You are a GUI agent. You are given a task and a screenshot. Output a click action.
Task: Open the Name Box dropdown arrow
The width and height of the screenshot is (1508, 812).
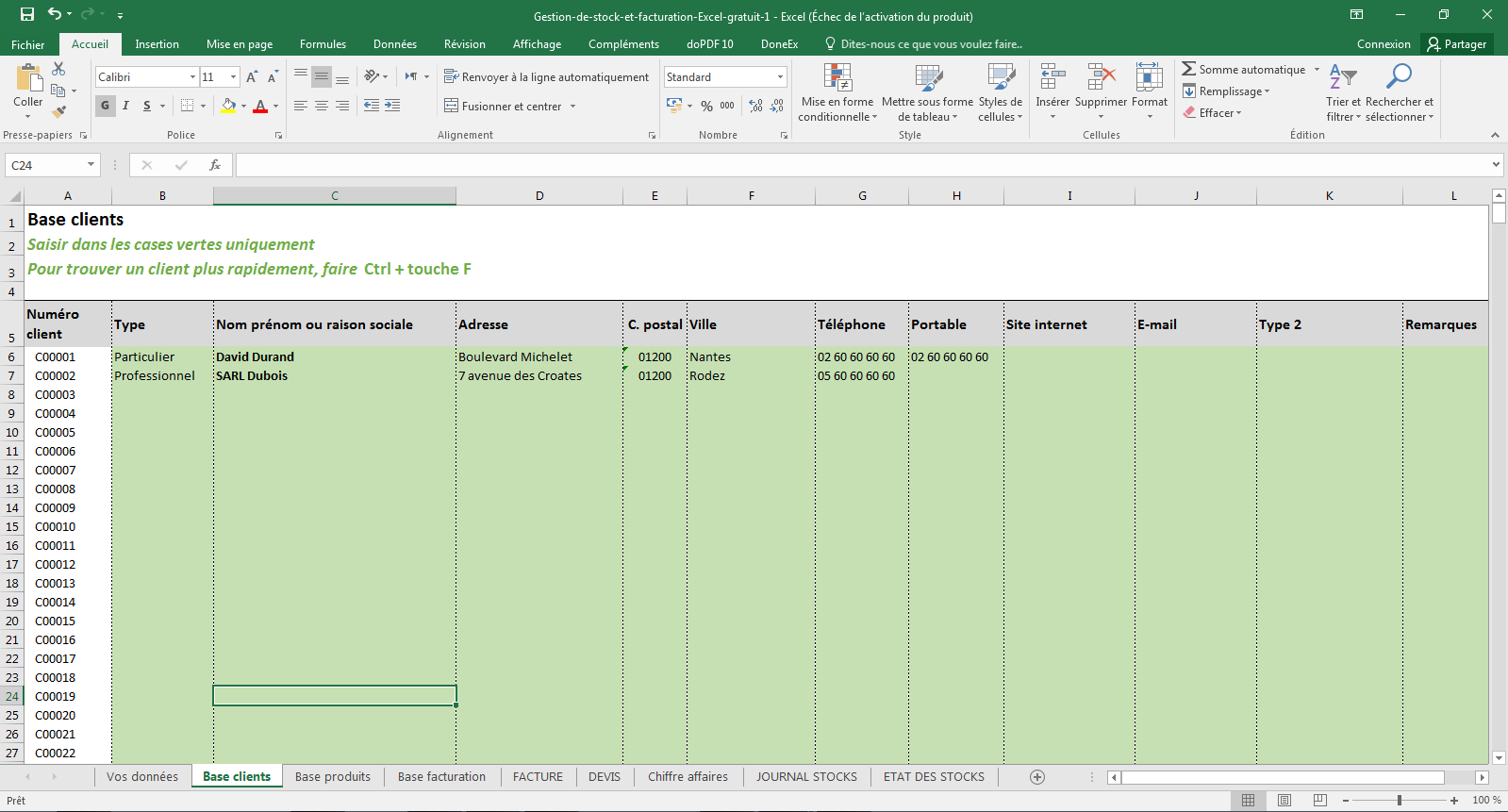click(x=91, y=165)
